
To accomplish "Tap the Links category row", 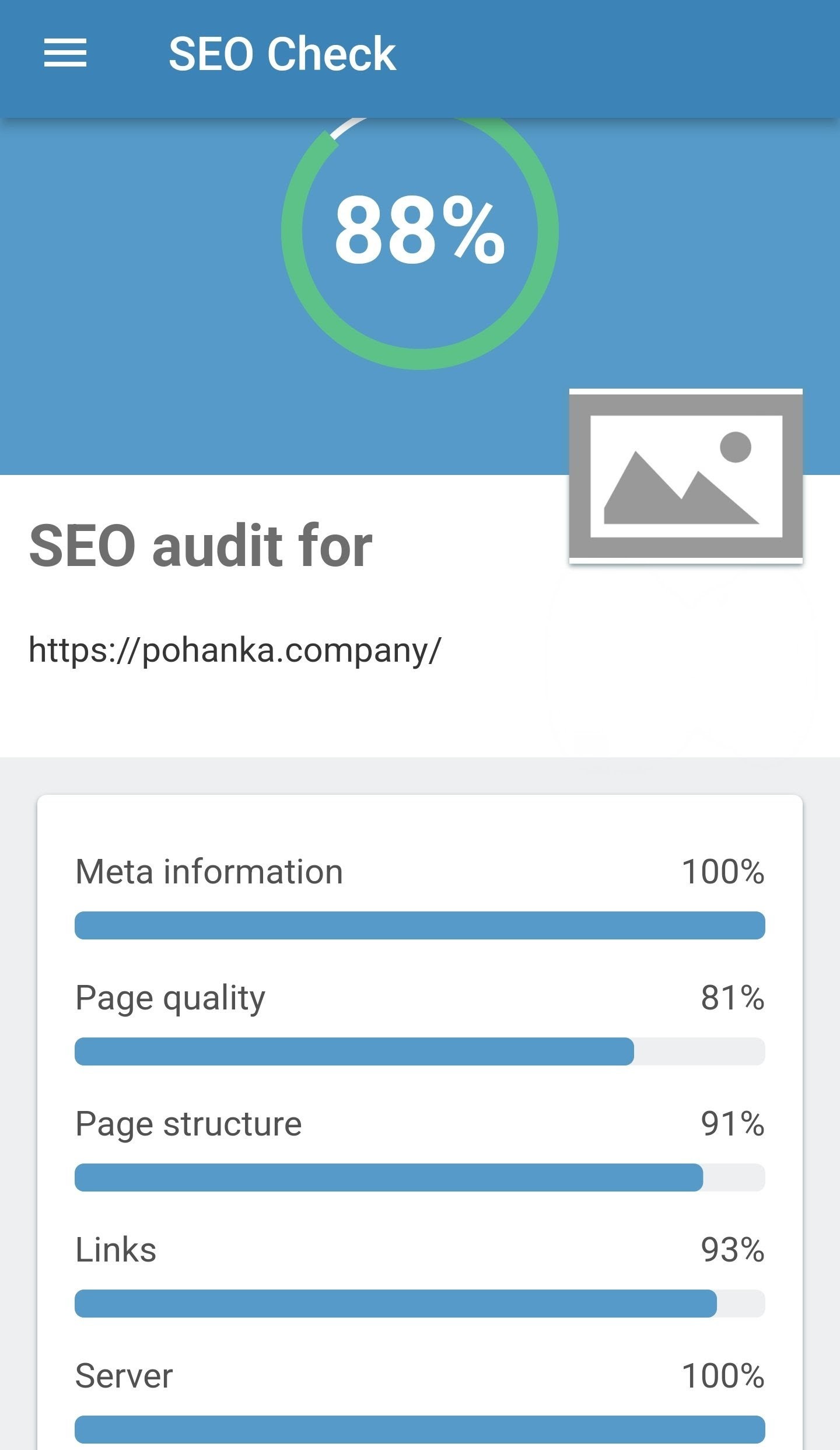I will 115,1249.
